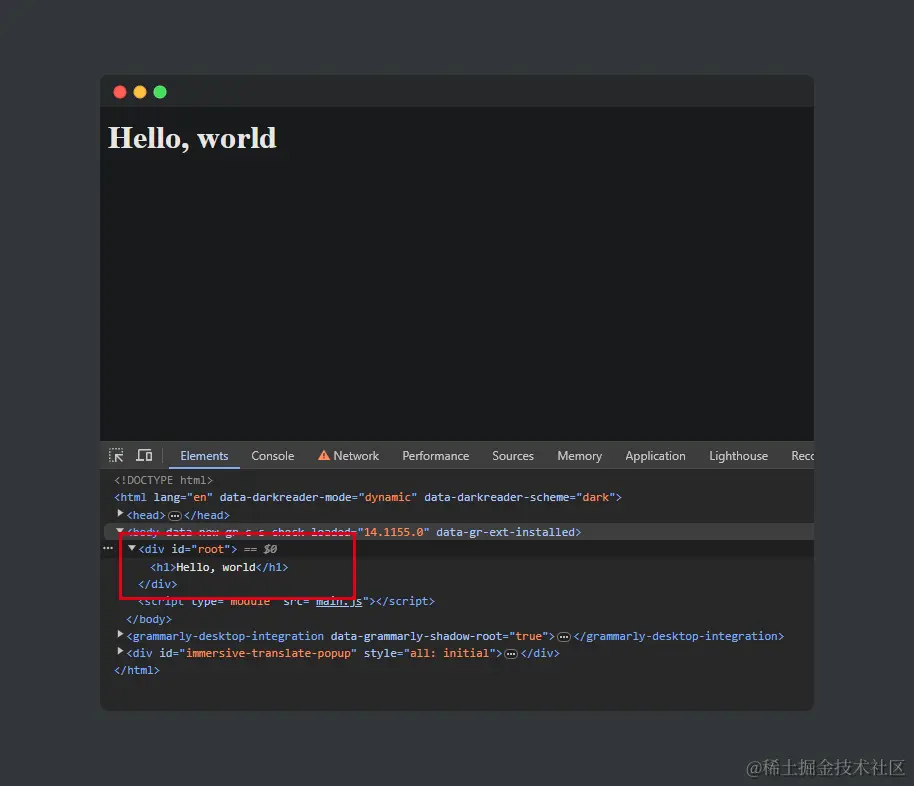Click the Network tab warning triangle icon
The width and height of the screenshot is (914, 786).
click(324, 455)
